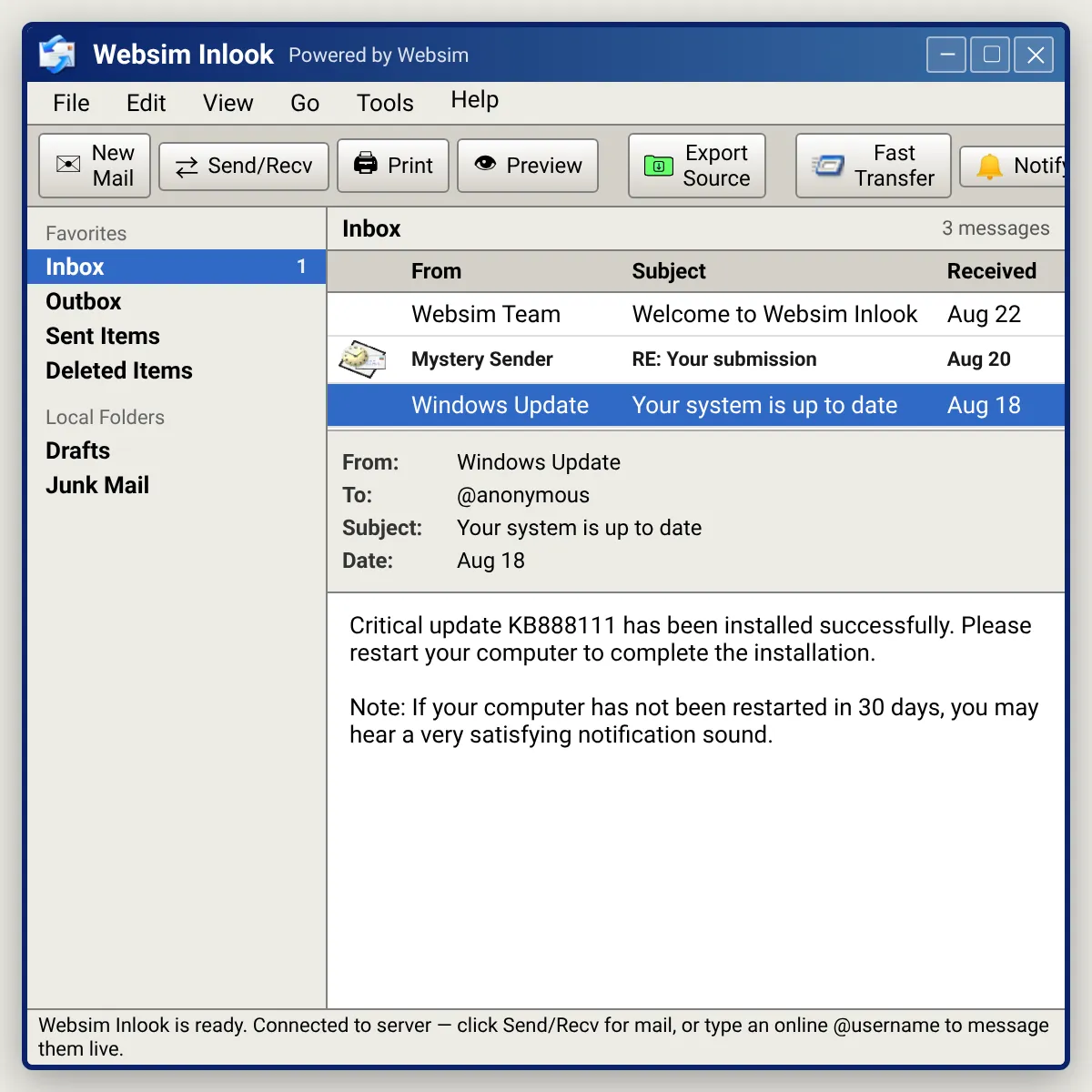
Task: Open the Edit menu
Action: tap(146, 103)
